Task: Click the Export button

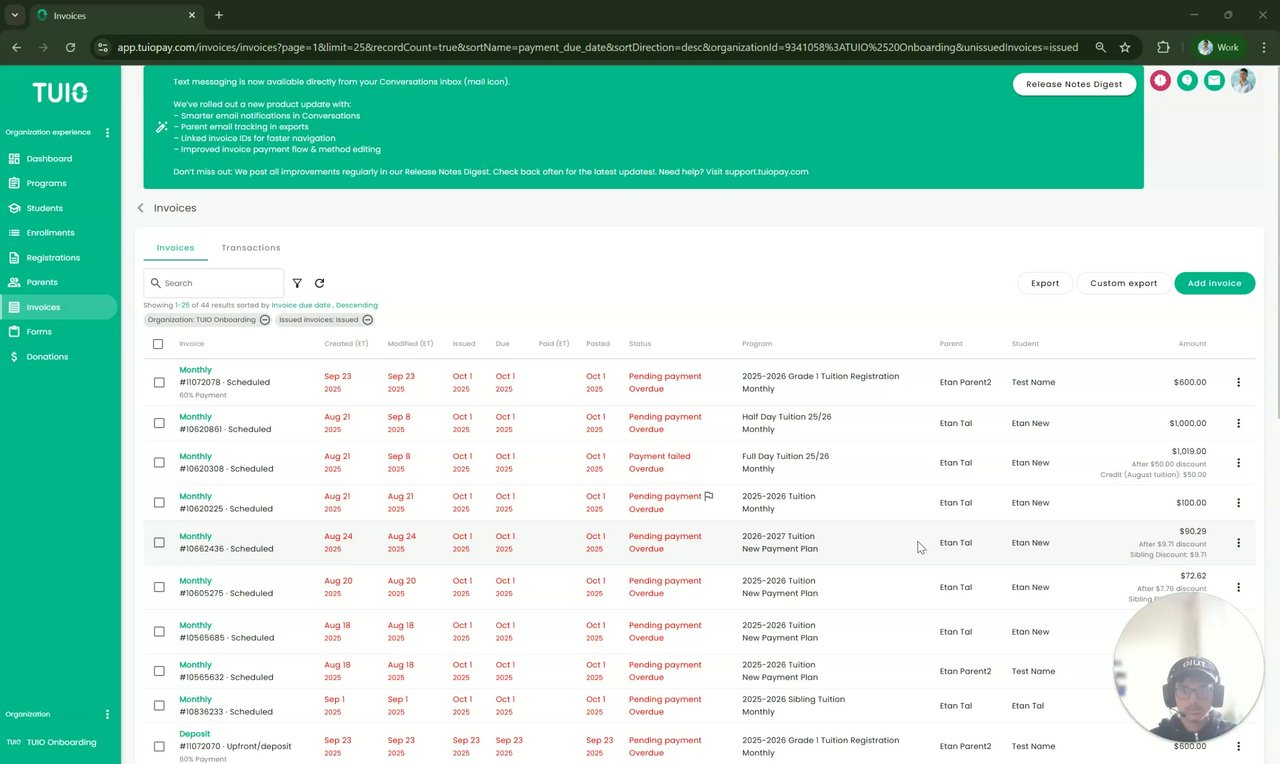Action: pyautogui.click(x=1045, y=283)
